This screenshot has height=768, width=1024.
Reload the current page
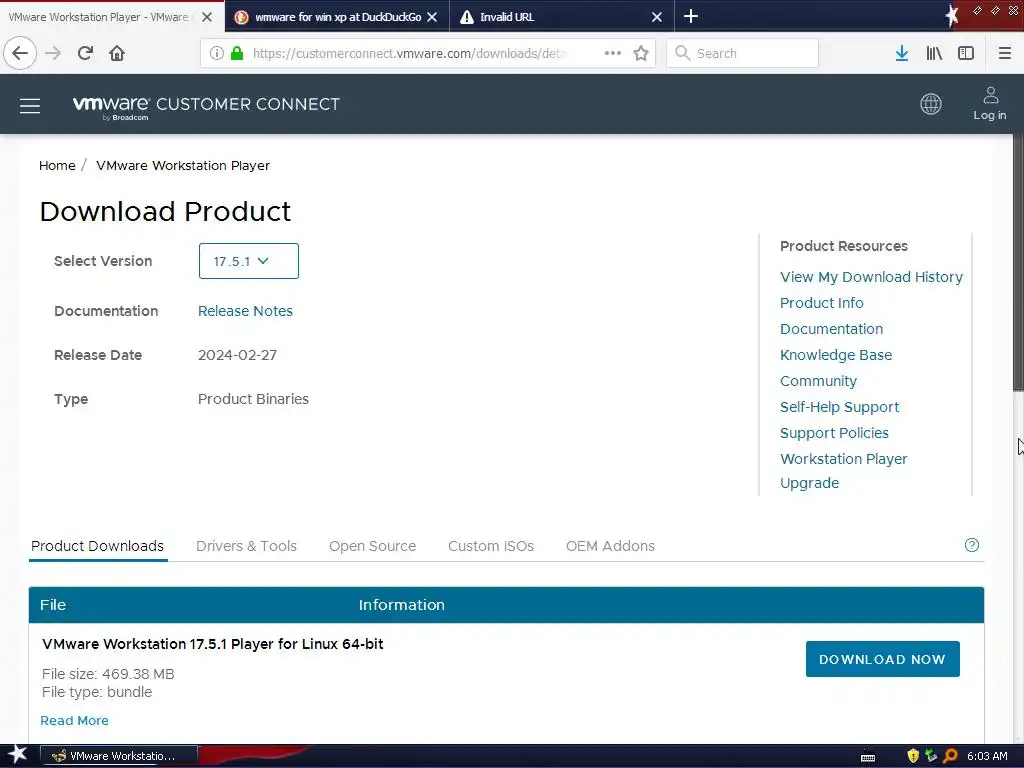coord(85,53)
